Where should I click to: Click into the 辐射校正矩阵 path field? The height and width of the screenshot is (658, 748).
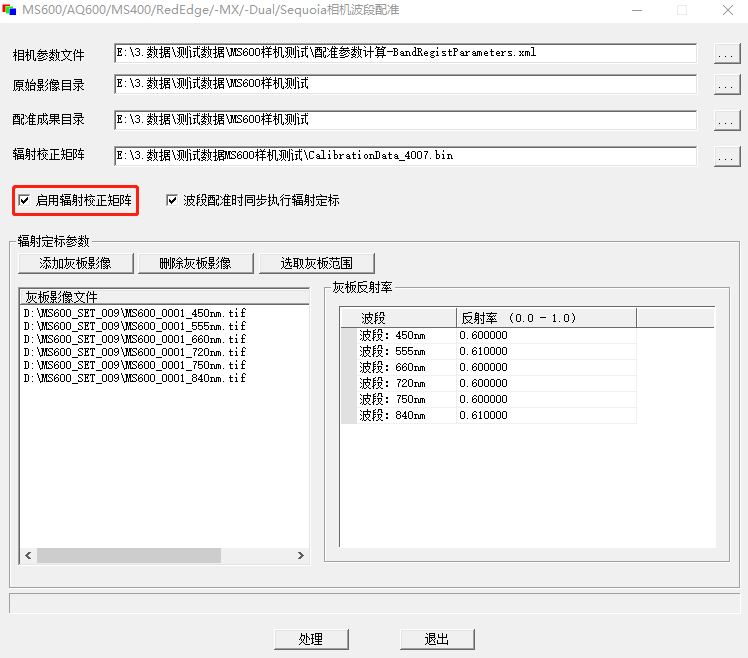point(405,156)
